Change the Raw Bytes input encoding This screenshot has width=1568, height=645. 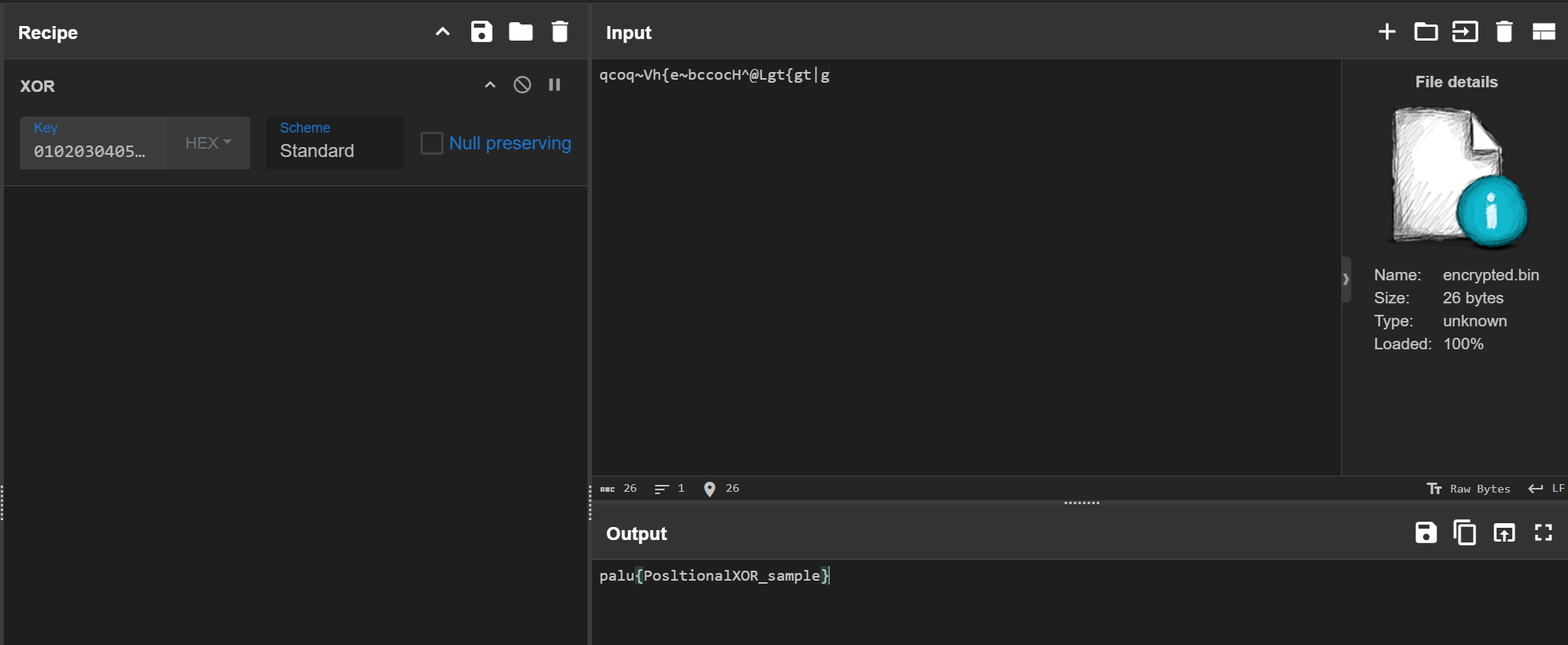click(x=1468, y=489)
